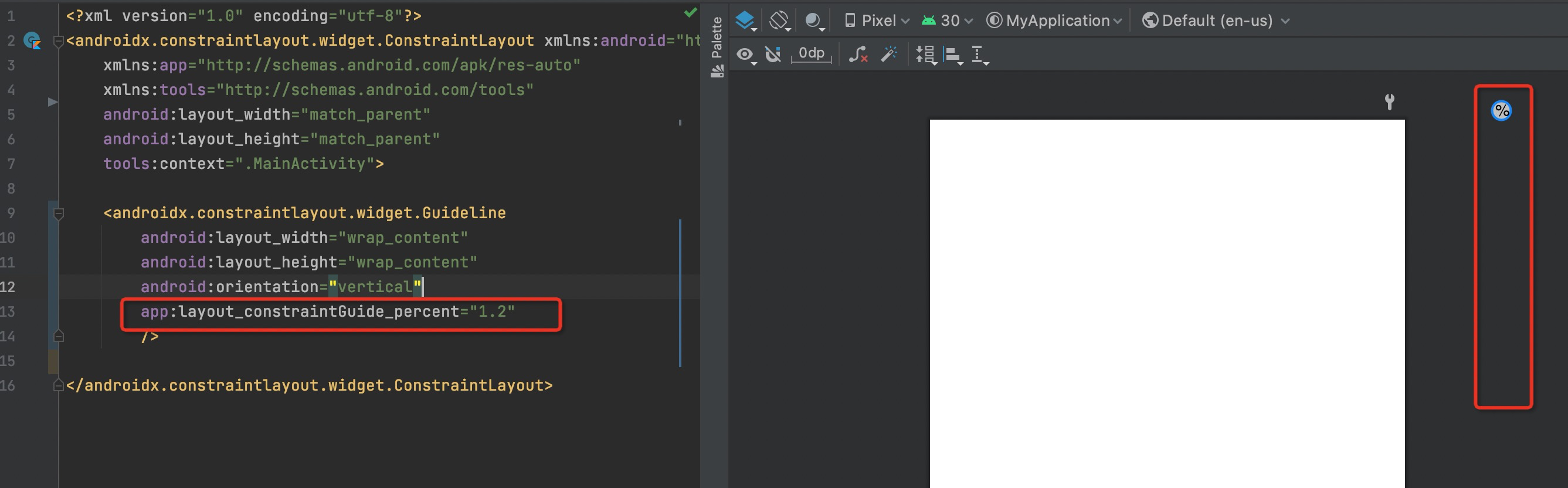Click the percent guideline indicator icon

coord(1502,111)
